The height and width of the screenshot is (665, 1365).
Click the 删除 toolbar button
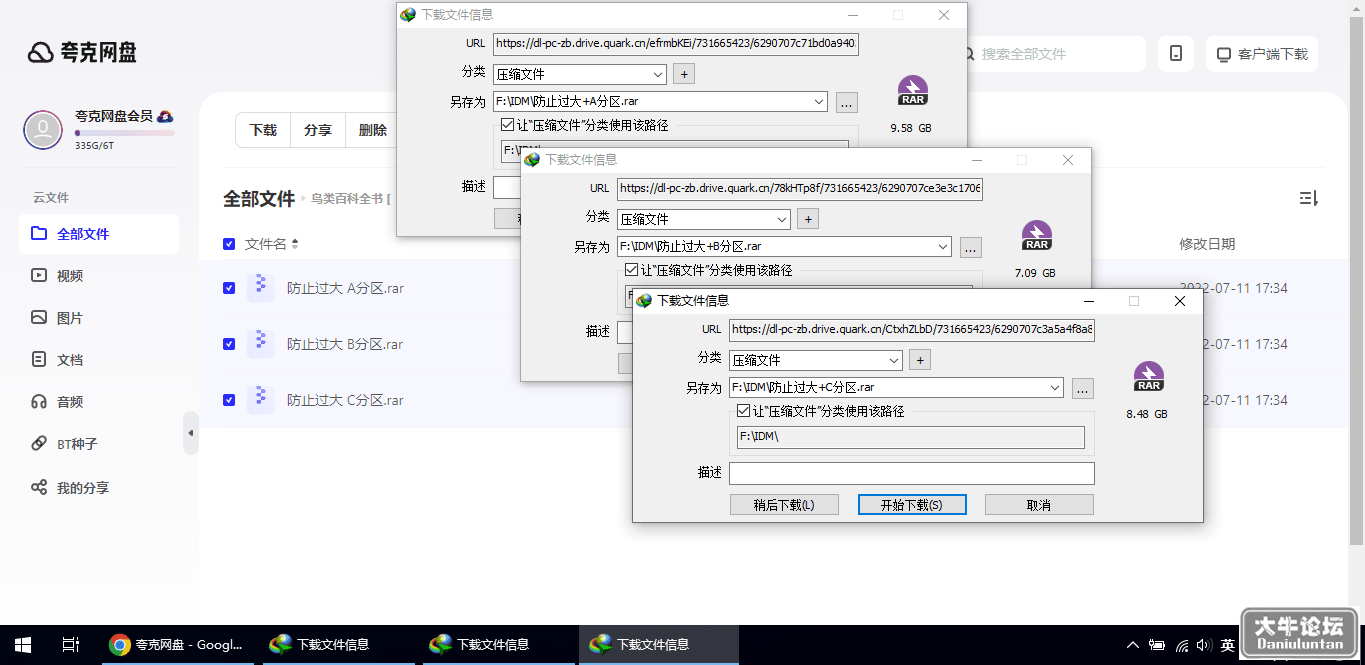[x=373, y=130]
